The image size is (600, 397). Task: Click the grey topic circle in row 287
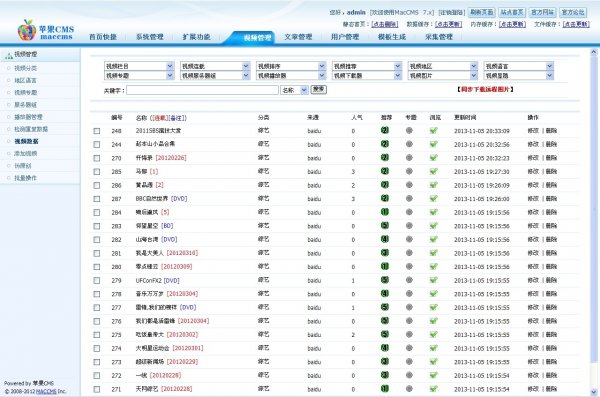409,199
